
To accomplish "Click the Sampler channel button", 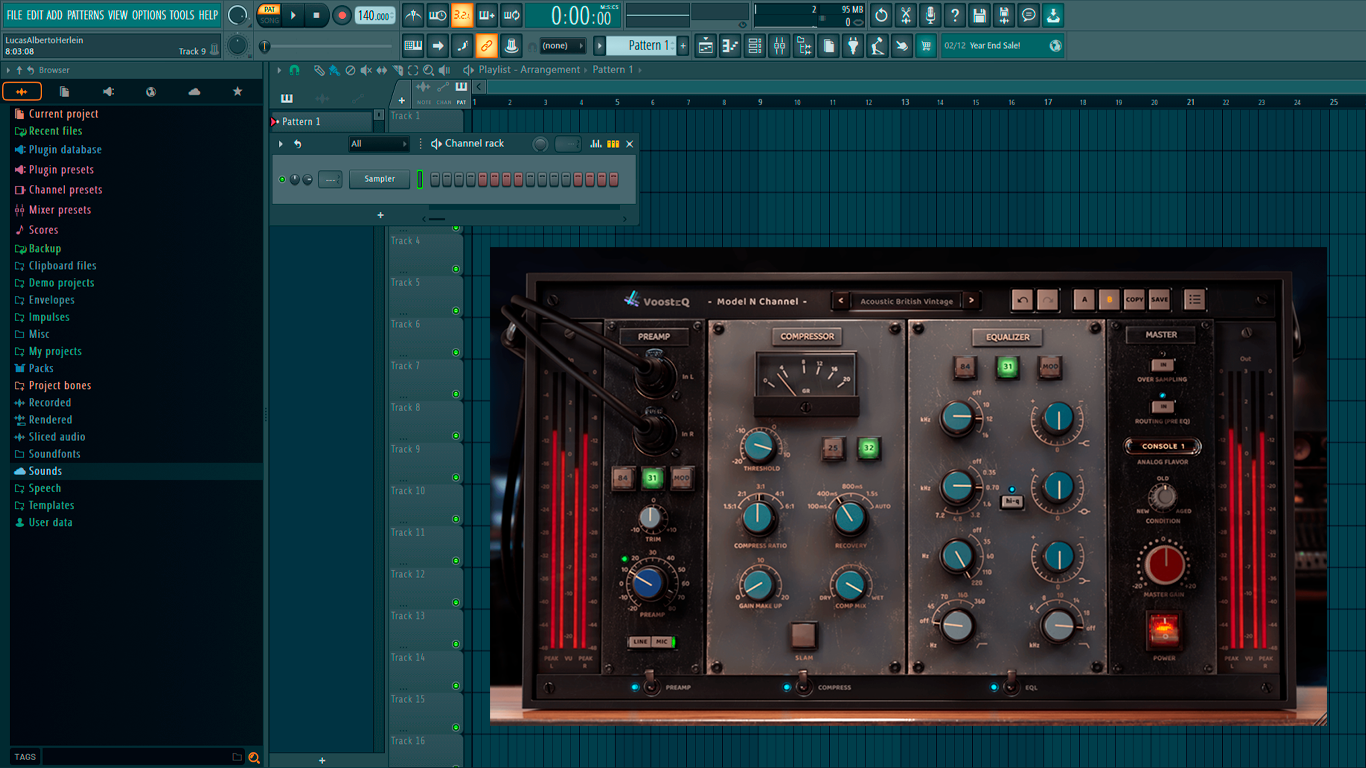I will coord(379,179).
